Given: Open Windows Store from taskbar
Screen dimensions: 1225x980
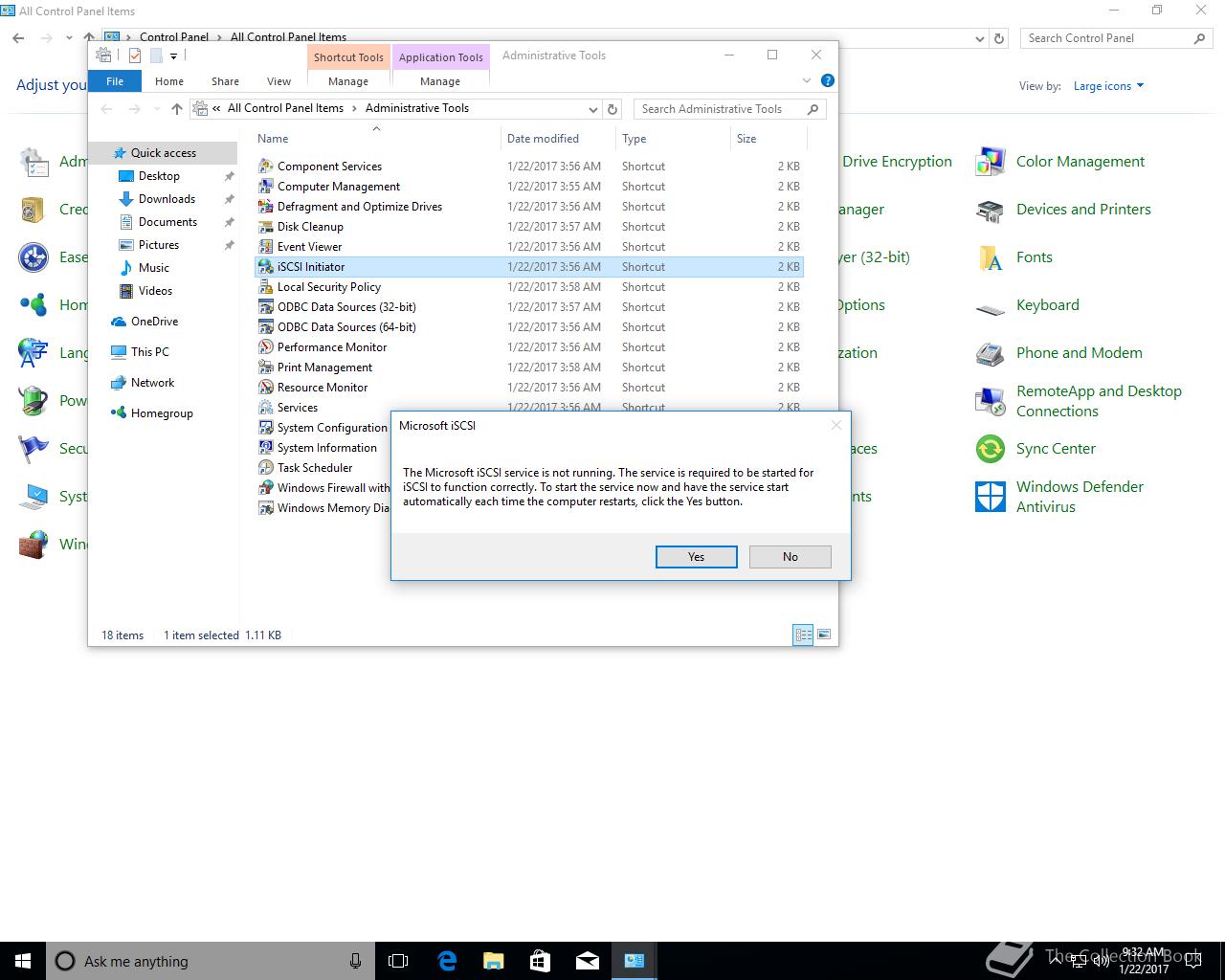Looking at the screenshot, I should pyautogui.click(x=540, y=961).
